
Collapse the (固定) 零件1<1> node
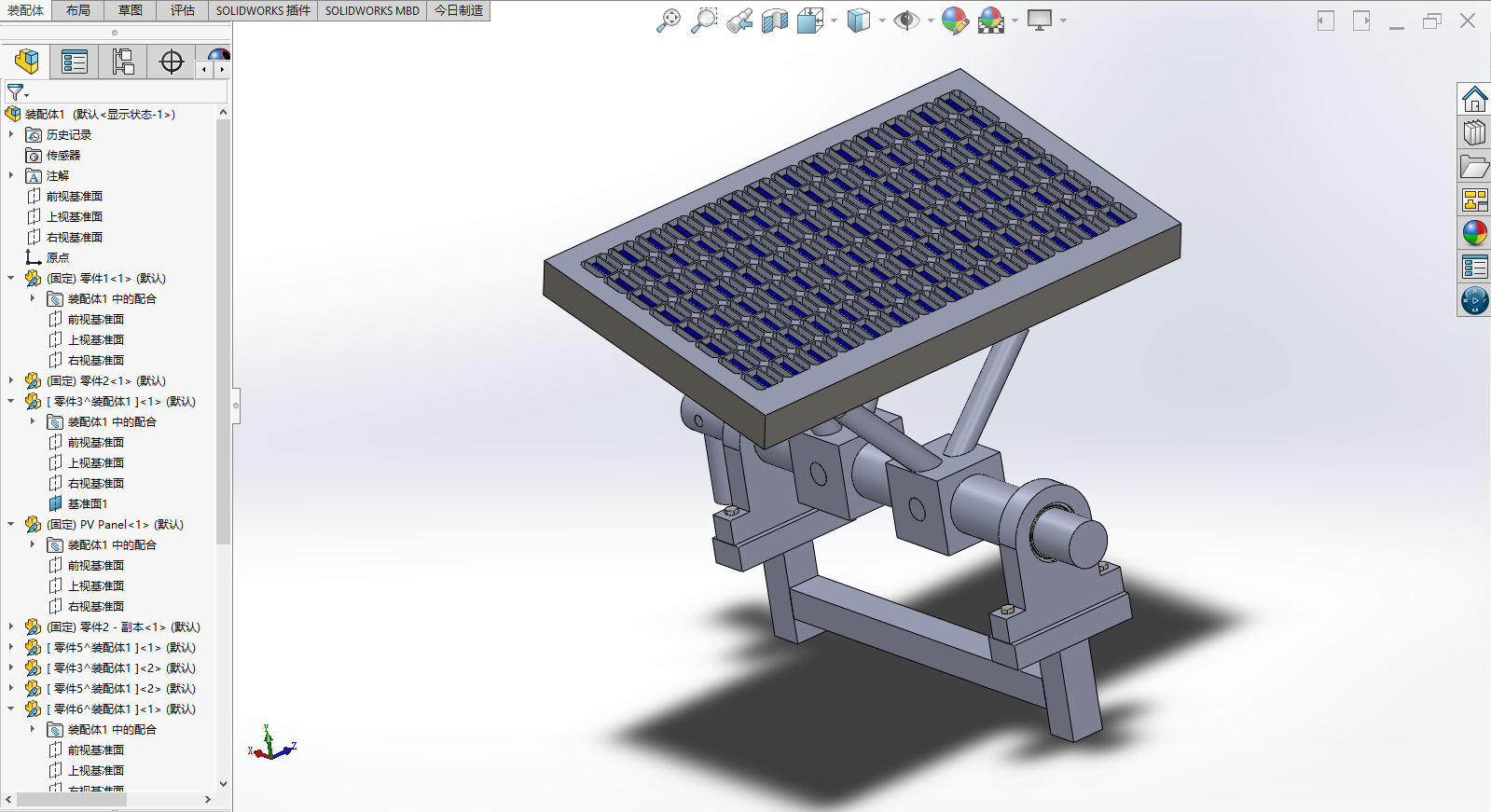11,278
